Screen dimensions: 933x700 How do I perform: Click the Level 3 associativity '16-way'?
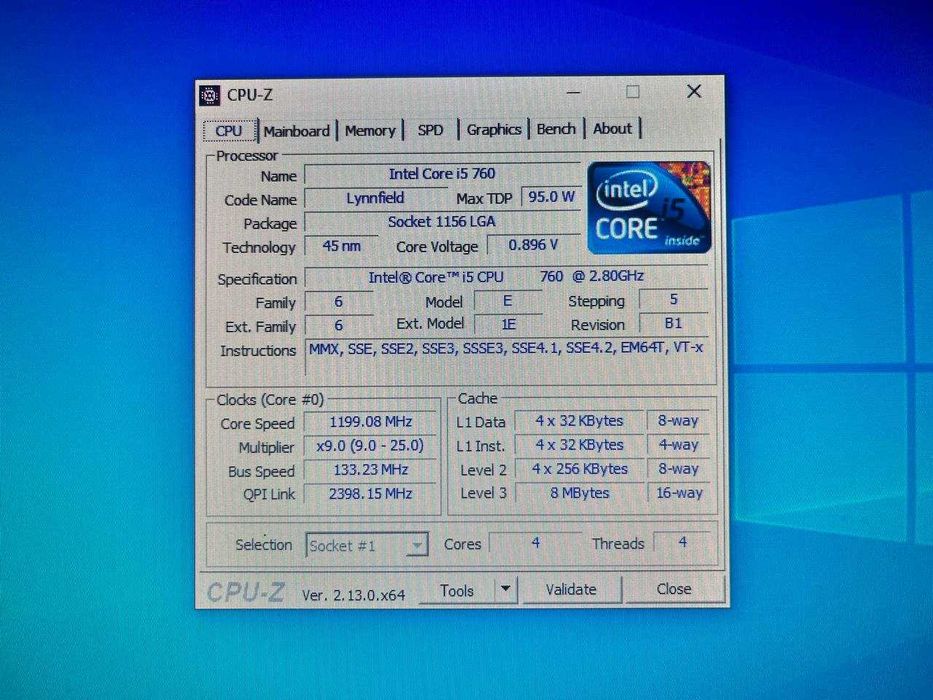tap(678, 493)
